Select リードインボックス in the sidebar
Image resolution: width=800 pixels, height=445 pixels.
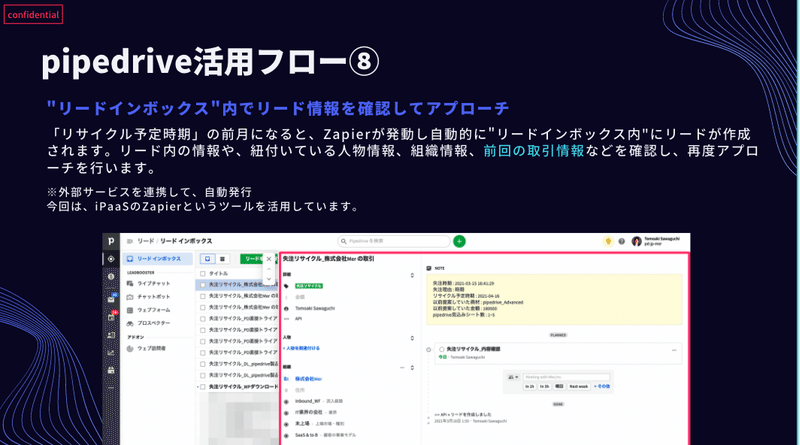pos(158,259)
